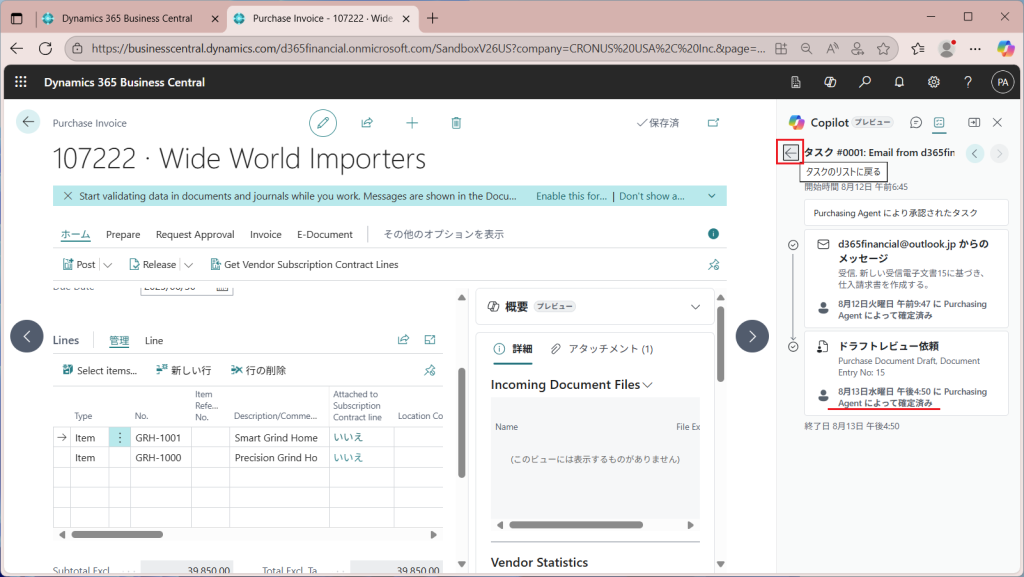The image size is (1024, 577).
Task: Switch to the ホーム tab
Action: tap(75, 234)
